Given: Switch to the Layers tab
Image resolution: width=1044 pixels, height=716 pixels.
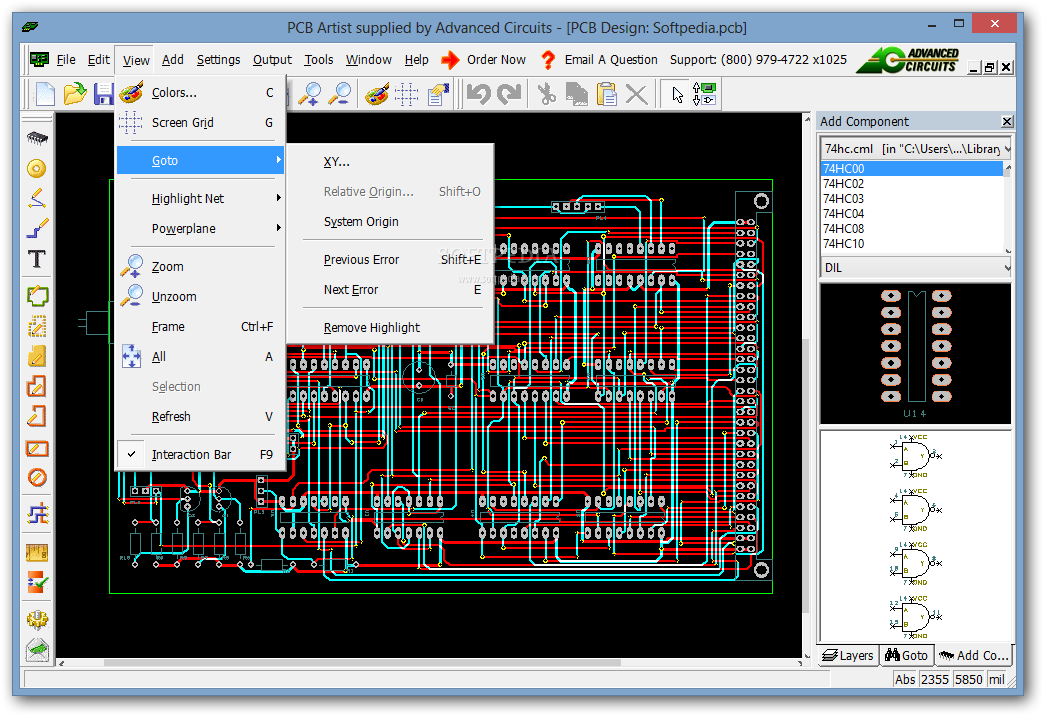Looking at the screenshot, I should [848, 655].
